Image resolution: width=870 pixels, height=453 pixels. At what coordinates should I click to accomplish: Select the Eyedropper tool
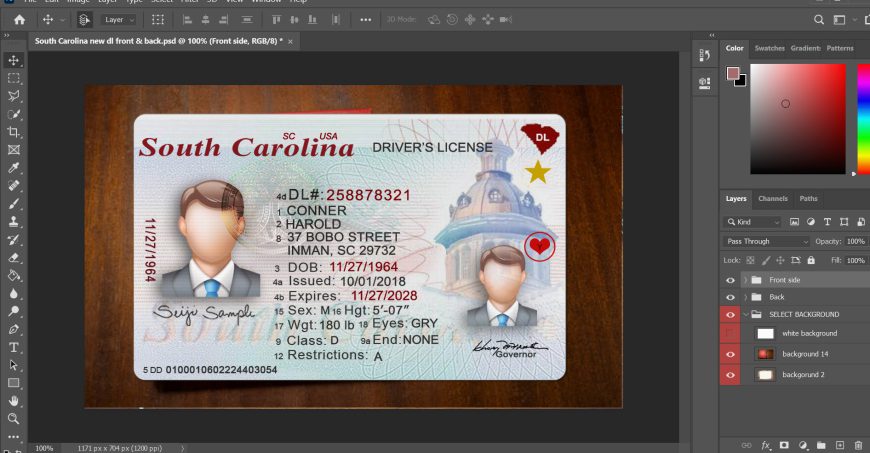(13, 168)
